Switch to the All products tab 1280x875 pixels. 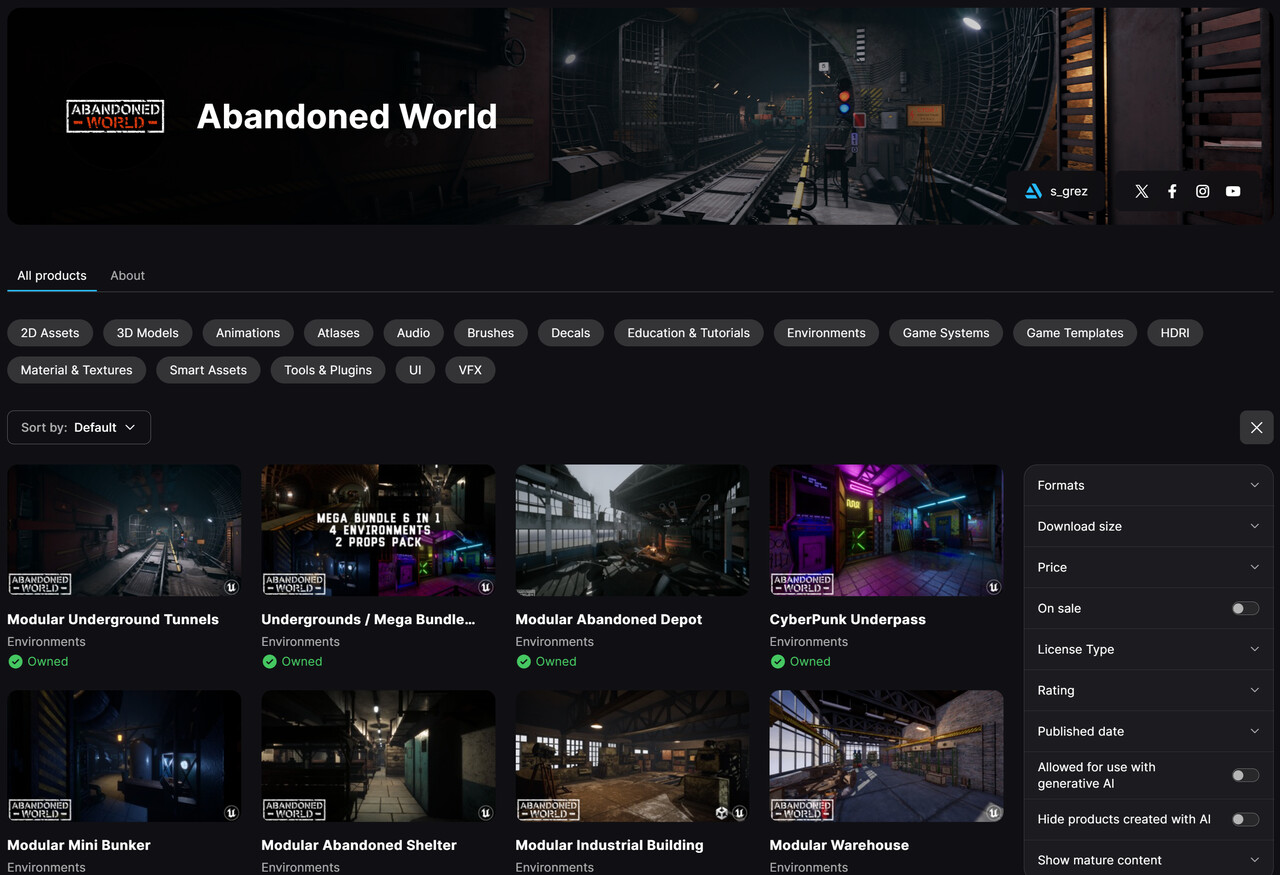pyautogui.click(x=52, y=275)
